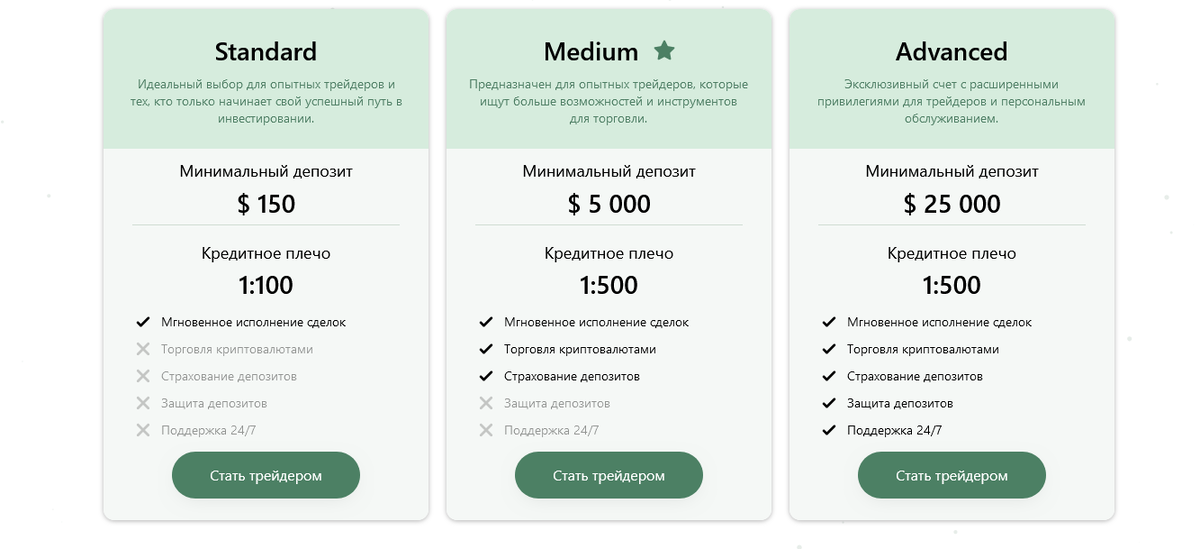Image resolution: width=1200 pixels, height=549 pixels.
Task: Select the Advanced plan heading
Action: click(952, 51)
